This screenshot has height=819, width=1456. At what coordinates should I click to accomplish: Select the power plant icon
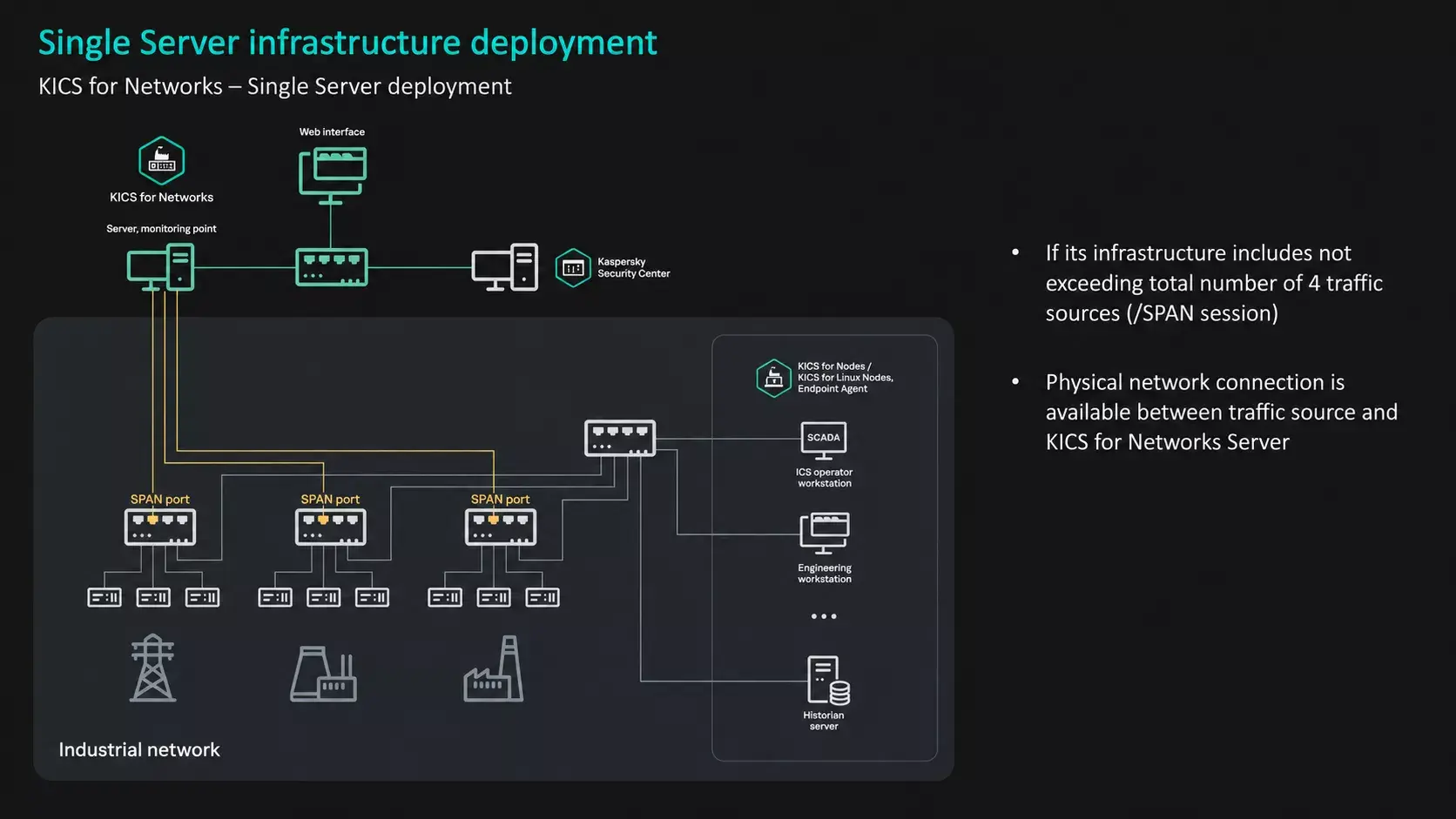323,673
